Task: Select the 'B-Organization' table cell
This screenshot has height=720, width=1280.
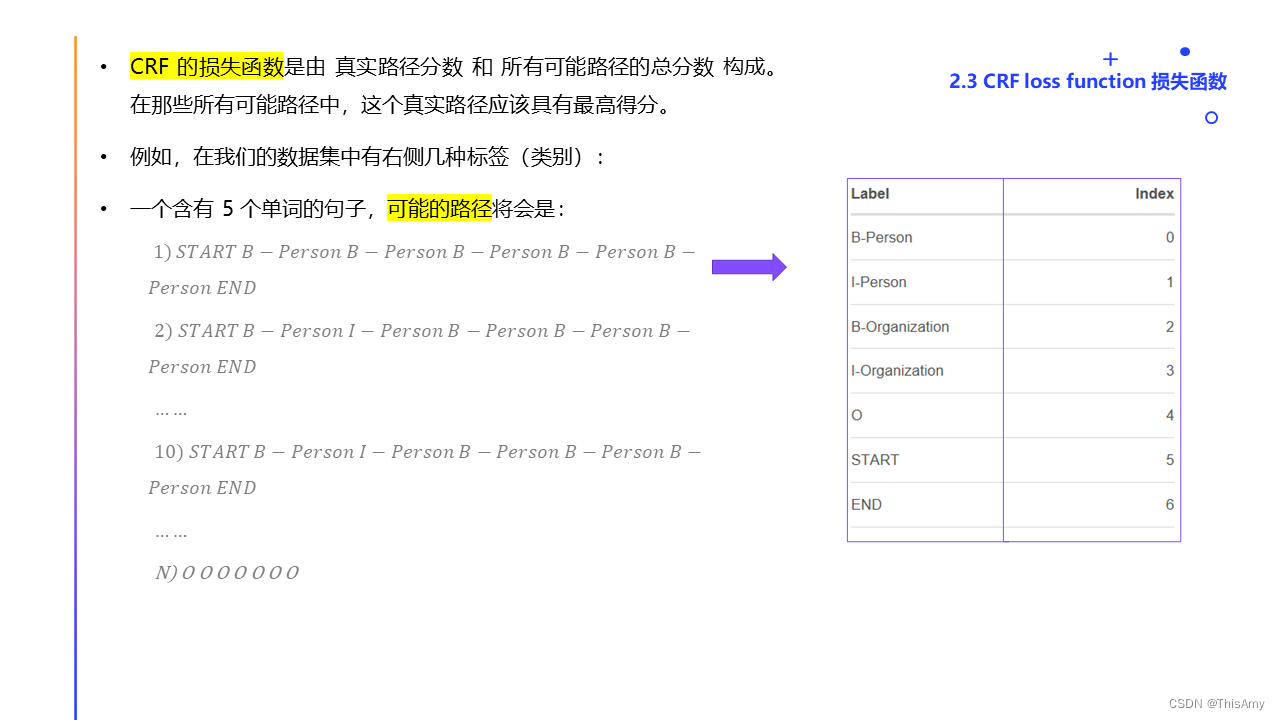Action: point(900,327)
